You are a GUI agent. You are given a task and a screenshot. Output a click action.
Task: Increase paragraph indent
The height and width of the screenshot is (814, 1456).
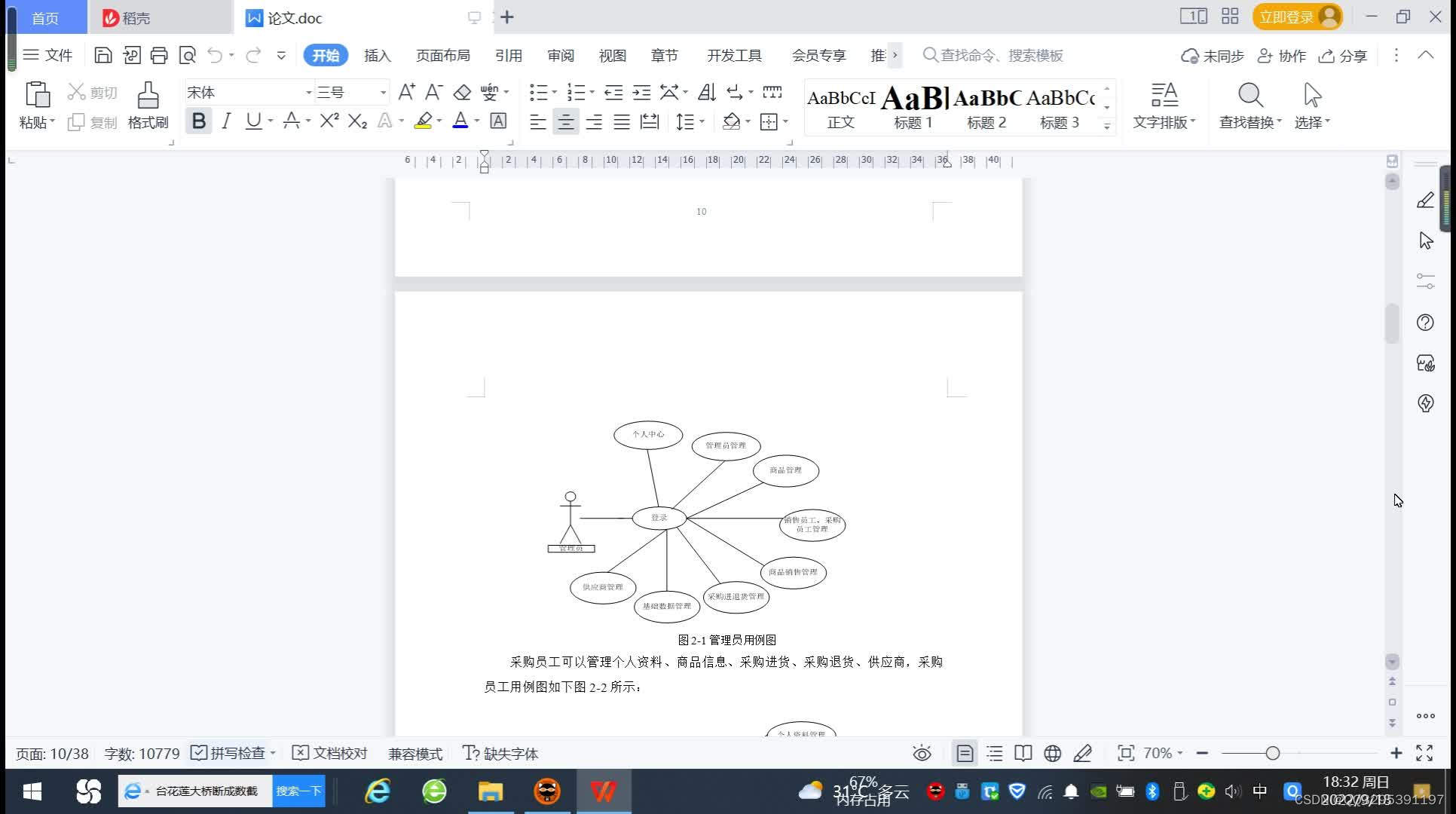(641, 92)
